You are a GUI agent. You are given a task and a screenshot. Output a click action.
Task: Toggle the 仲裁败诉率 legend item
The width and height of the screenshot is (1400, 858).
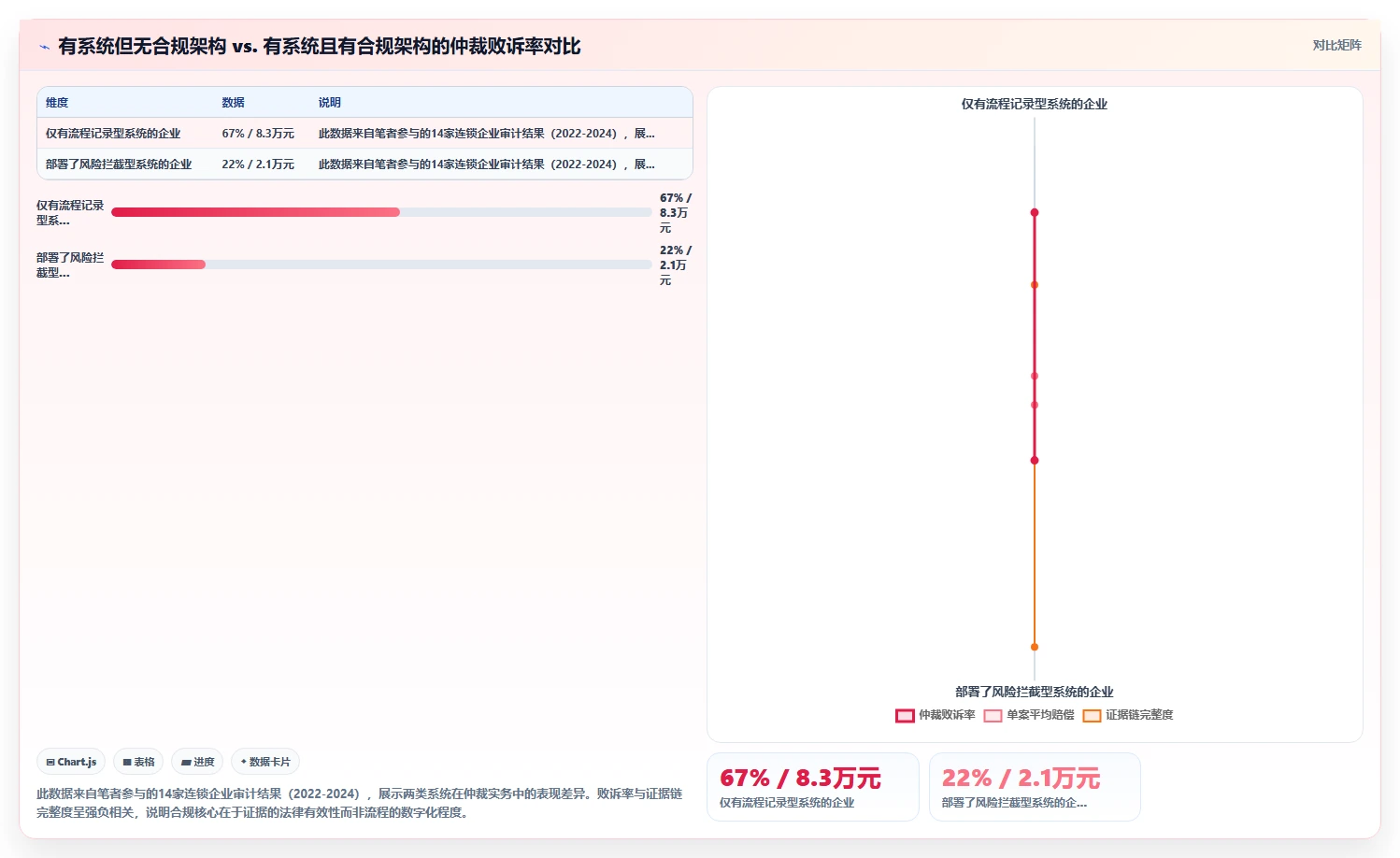click(x=935, y=715)
